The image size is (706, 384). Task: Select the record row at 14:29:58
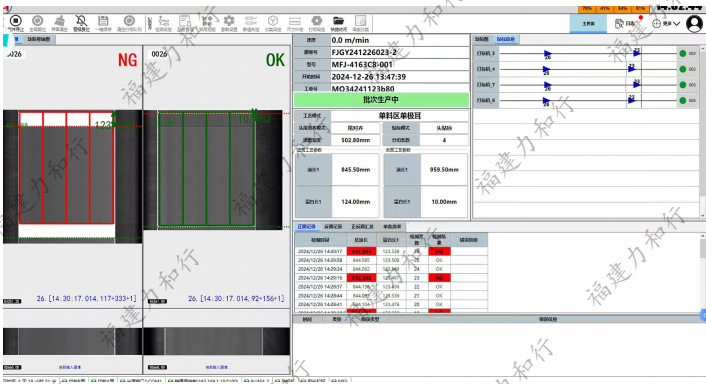pos(391,260)
